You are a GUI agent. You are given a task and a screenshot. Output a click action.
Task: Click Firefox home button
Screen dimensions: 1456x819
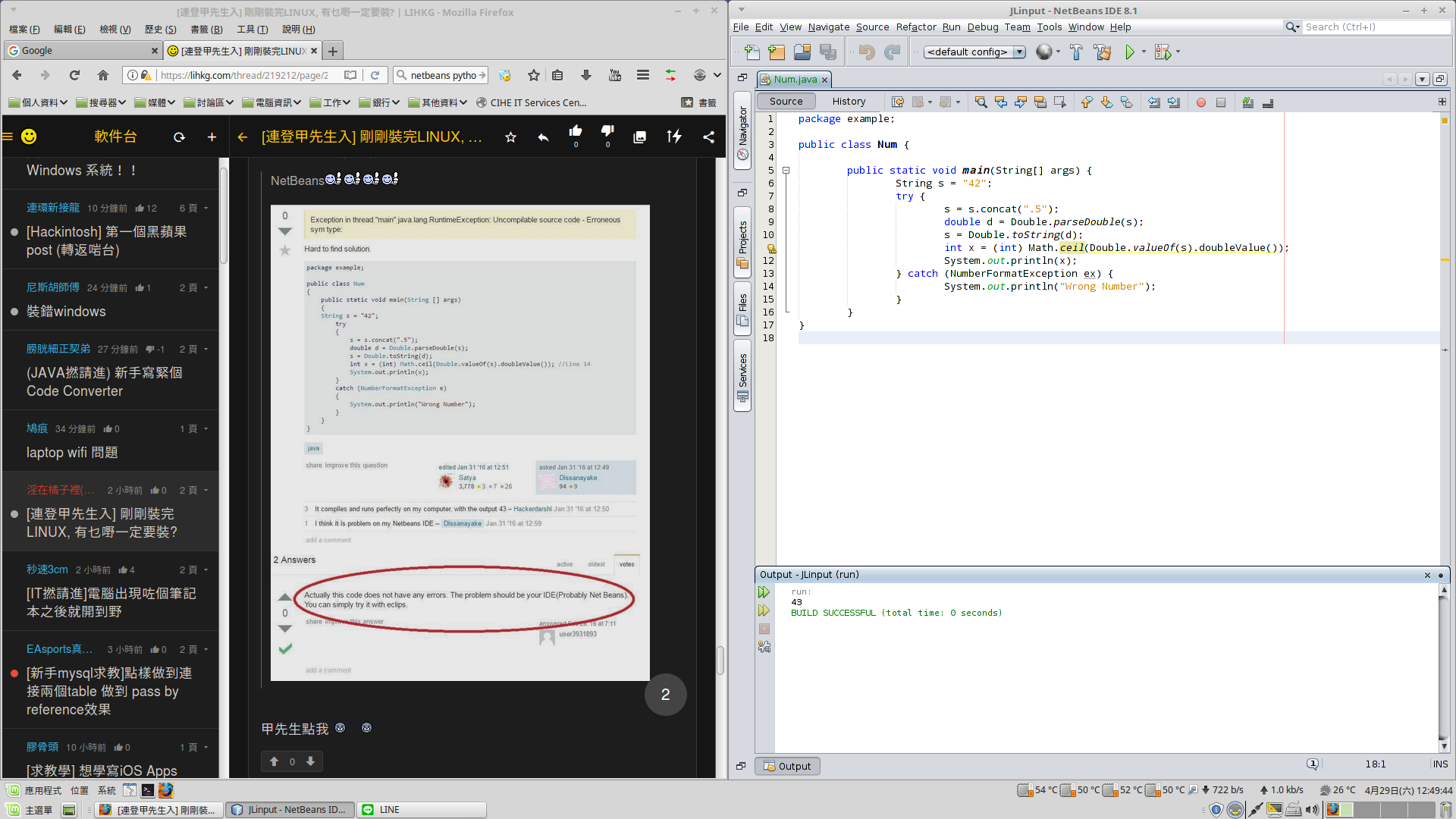point(103,75)
